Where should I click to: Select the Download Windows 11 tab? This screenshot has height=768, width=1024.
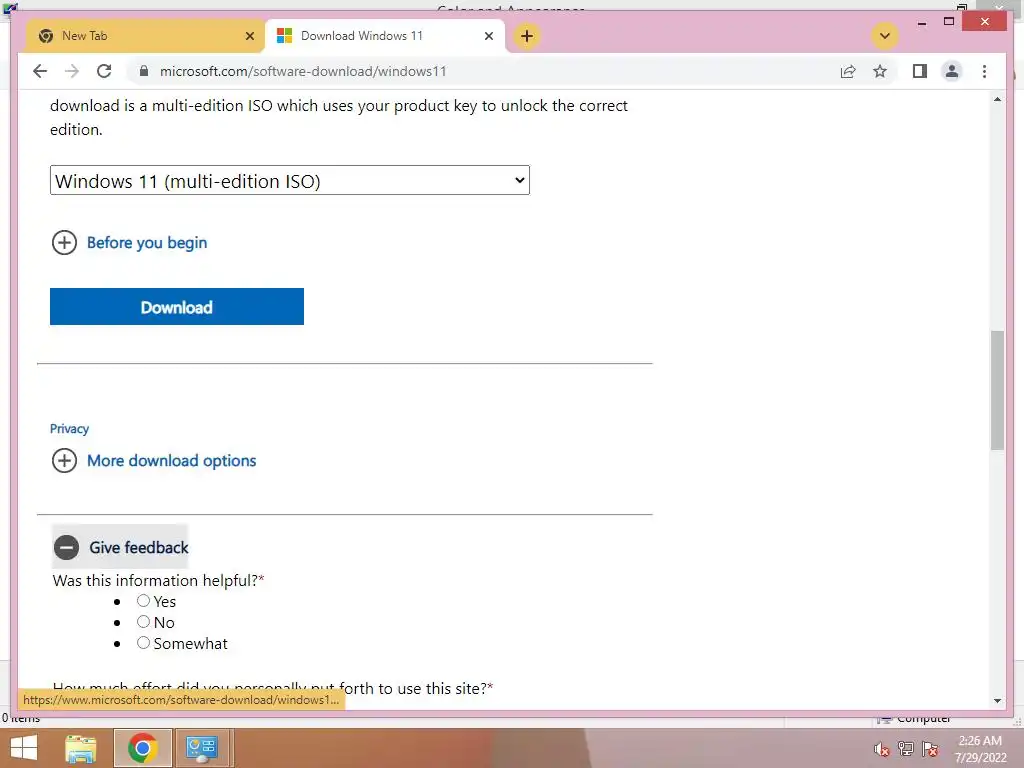pyautogui.click(x=385, y=36)
